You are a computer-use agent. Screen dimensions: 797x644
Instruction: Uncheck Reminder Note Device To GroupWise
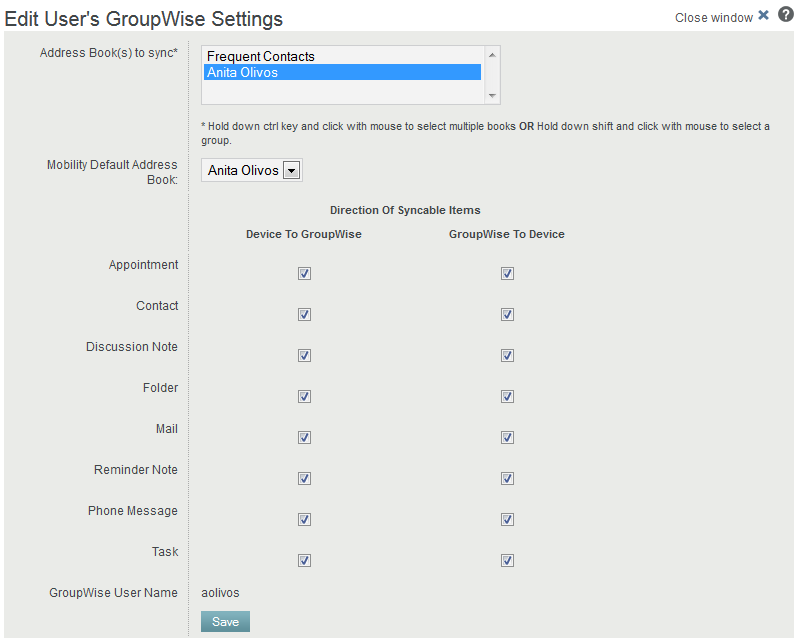tap(304, 478)
